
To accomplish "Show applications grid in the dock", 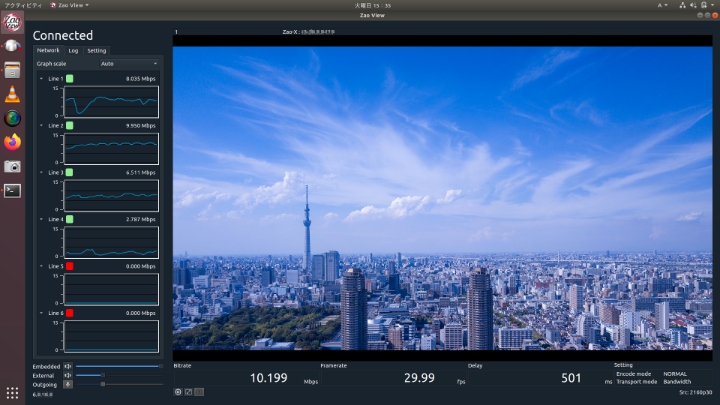I will pyautogui.click(x=12, y=393).
